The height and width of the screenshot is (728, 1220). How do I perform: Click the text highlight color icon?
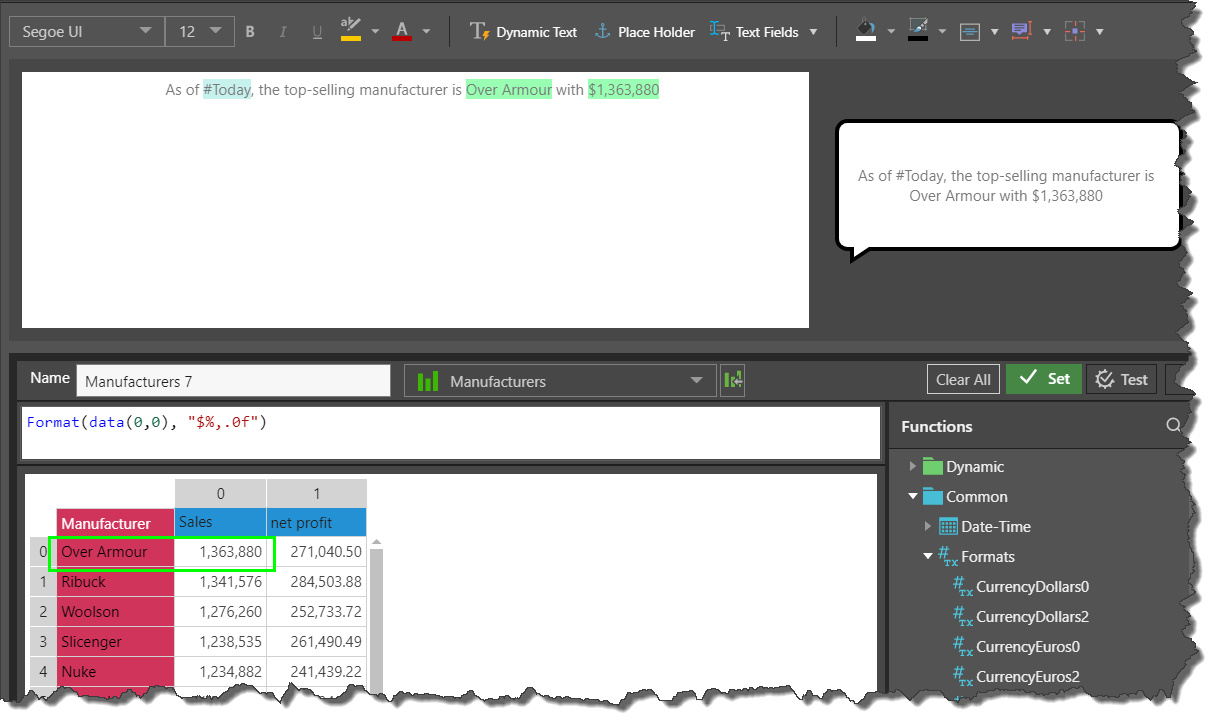(351, 30)
